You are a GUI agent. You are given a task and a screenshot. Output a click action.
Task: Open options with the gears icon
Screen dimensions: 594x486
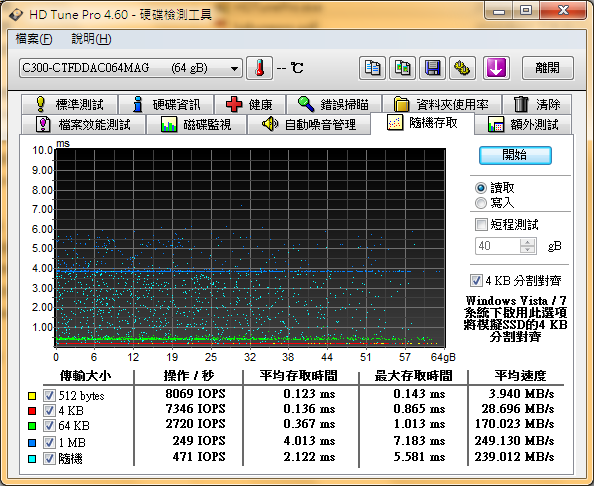click(x=462, y=68)
